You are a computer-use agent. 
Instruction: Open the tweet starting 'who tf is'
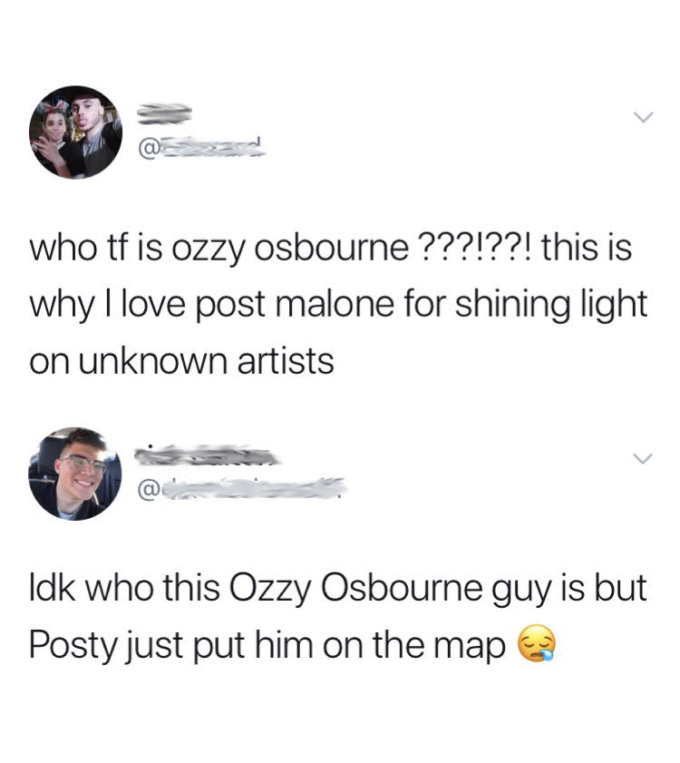tap(338, 304)
